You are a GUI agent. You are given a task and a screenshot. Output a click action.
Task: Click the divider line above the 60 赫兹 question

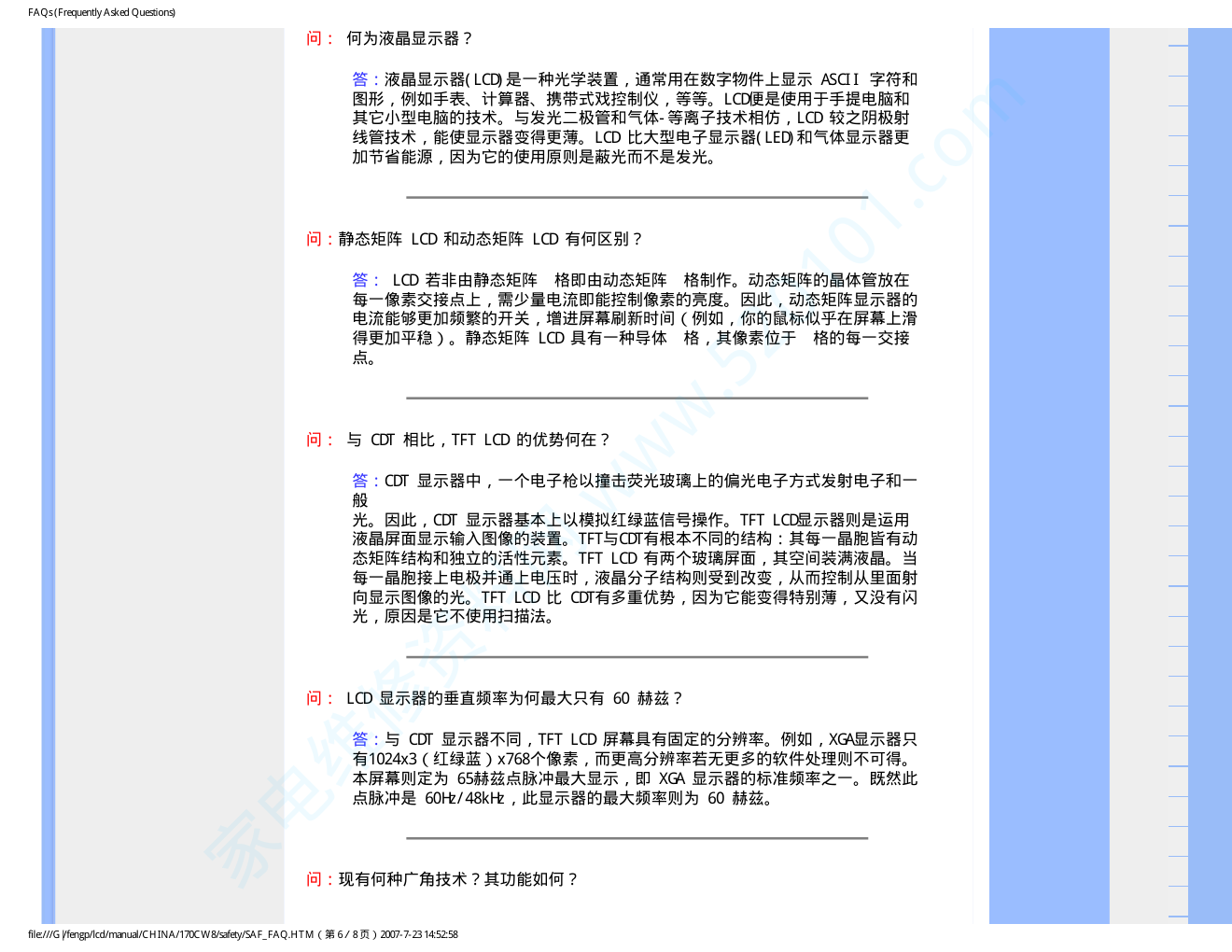pyautogui.click(x=637, y=657)
